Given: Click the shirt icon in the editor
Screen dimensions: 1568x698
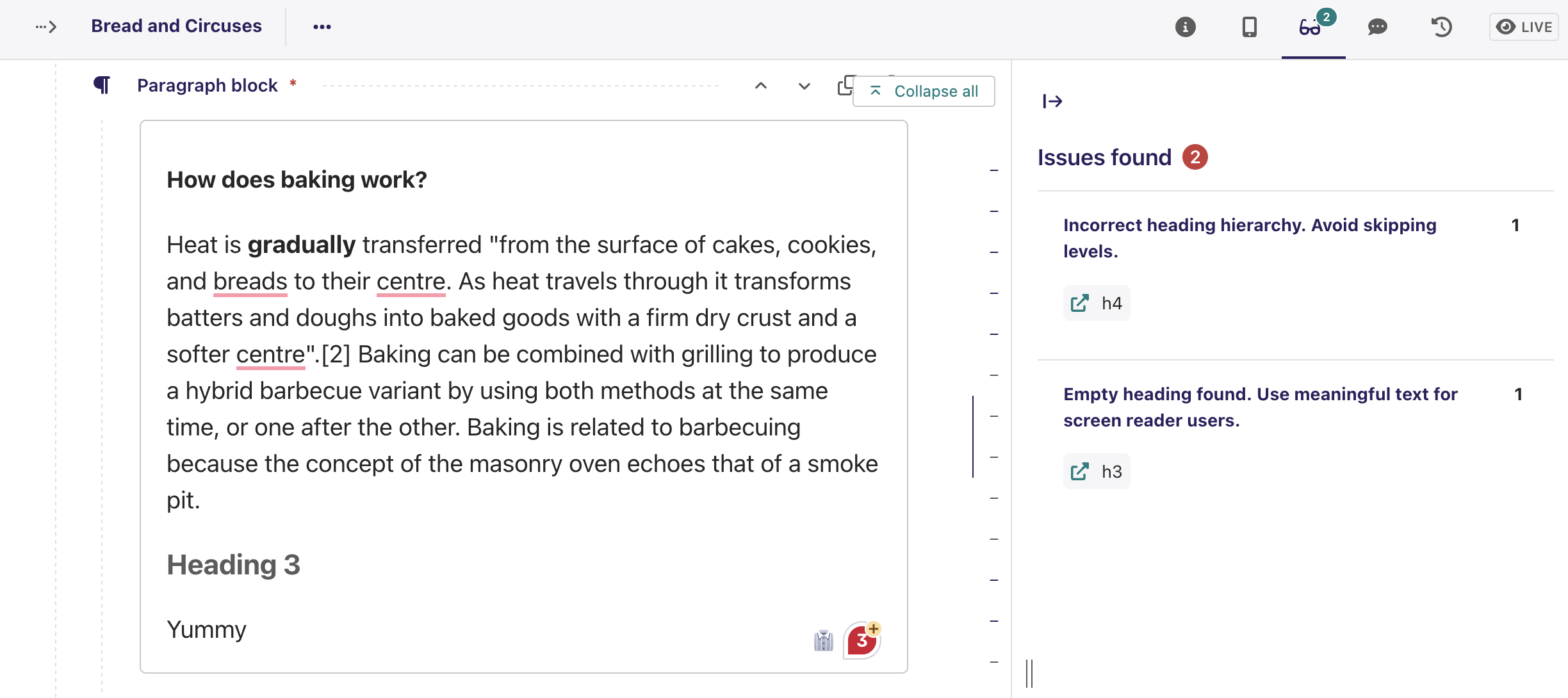Looking at the screenshot, I should pyautogui.click(x=823, y=640).
